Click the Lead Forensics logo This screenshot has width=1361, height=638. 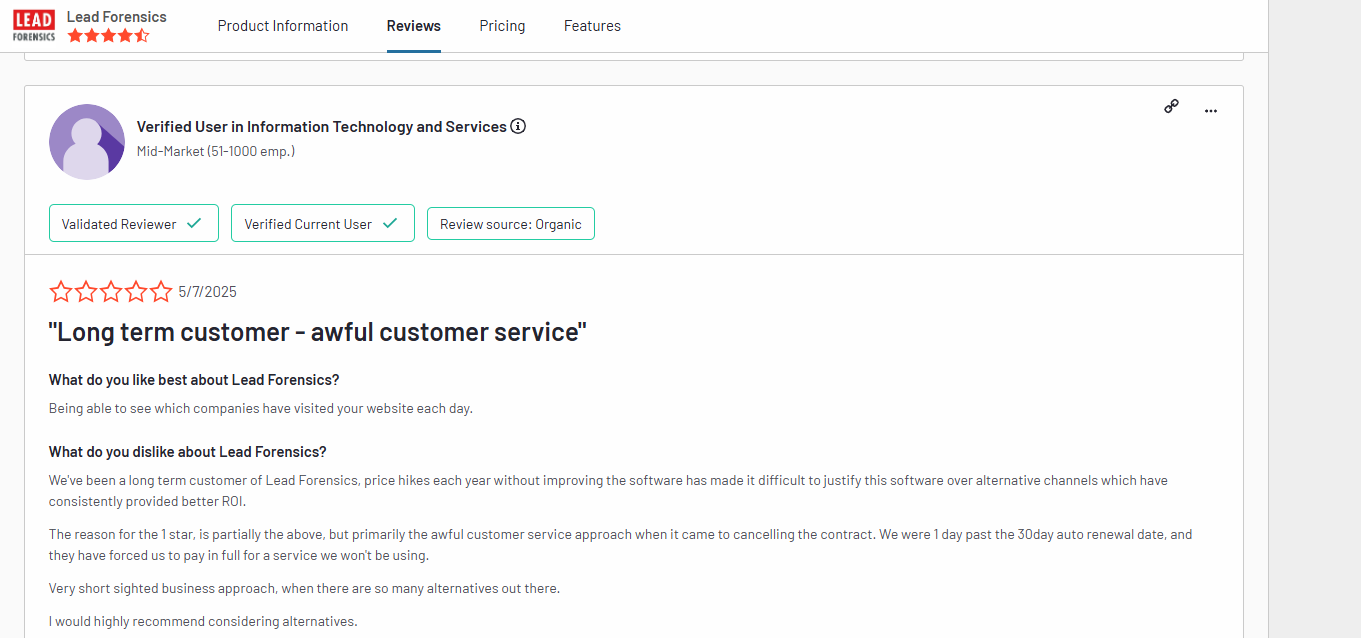coord(34,26)
